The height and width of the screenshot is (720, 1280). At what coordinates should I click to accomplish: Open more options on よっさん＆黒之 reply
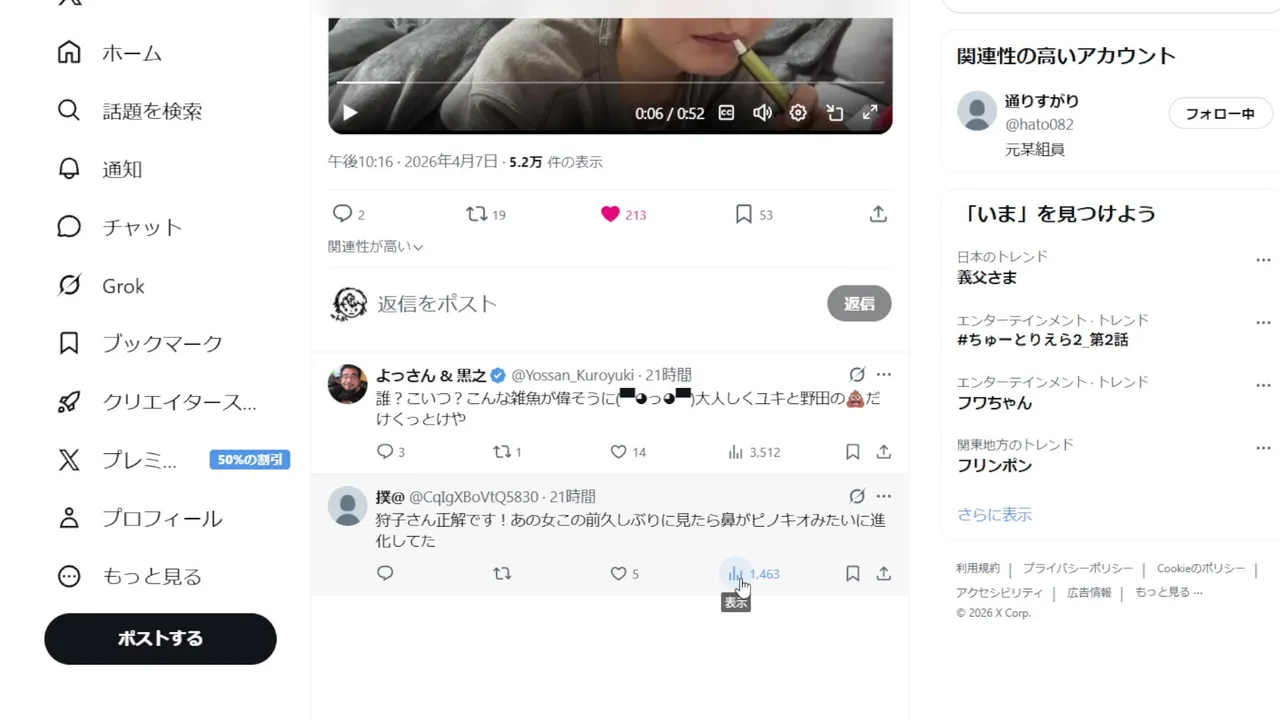point(884,375)
